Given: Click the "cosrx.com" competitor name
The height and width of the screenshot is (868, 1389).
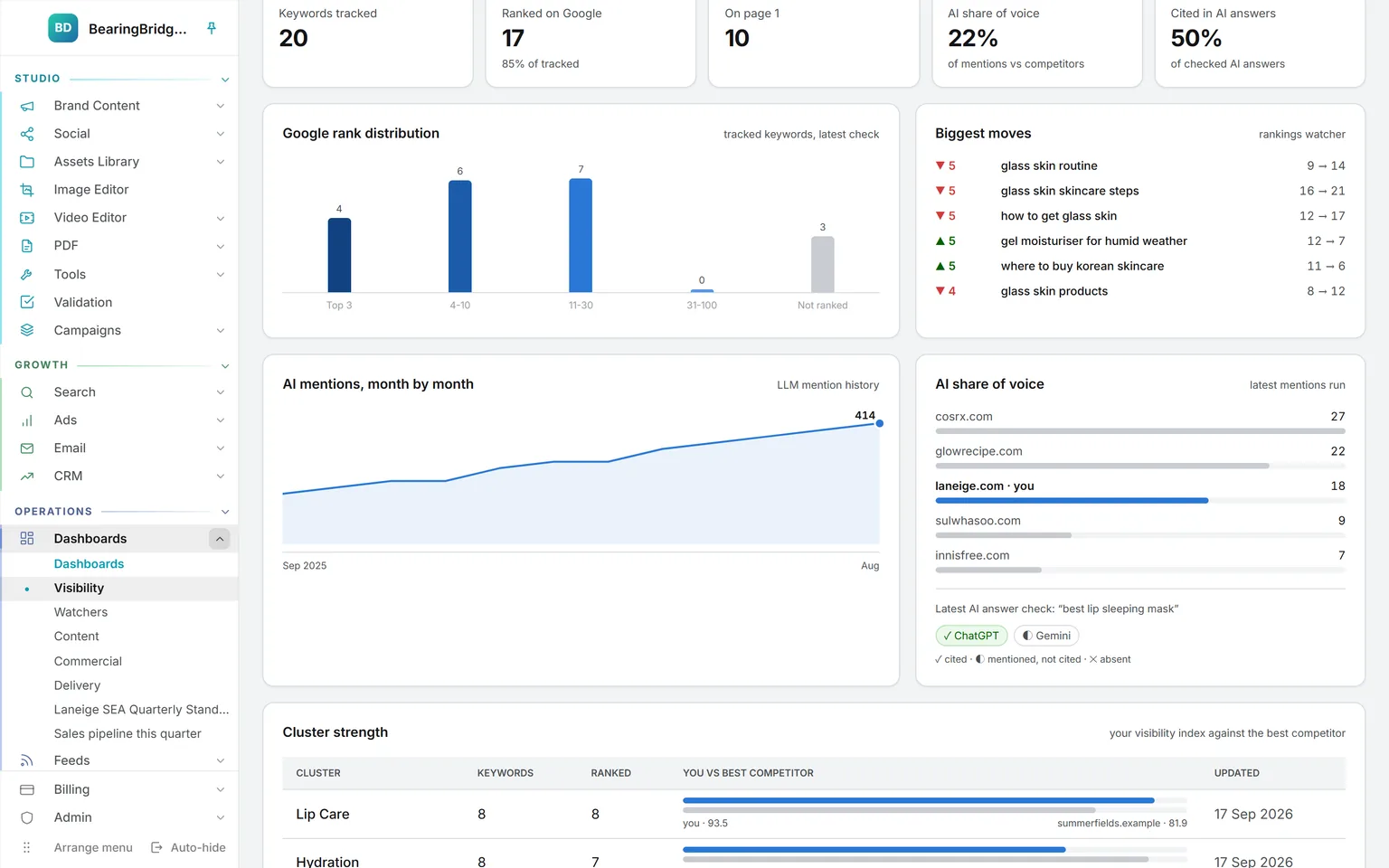Looking at the screenshot, I should point(964,417).
